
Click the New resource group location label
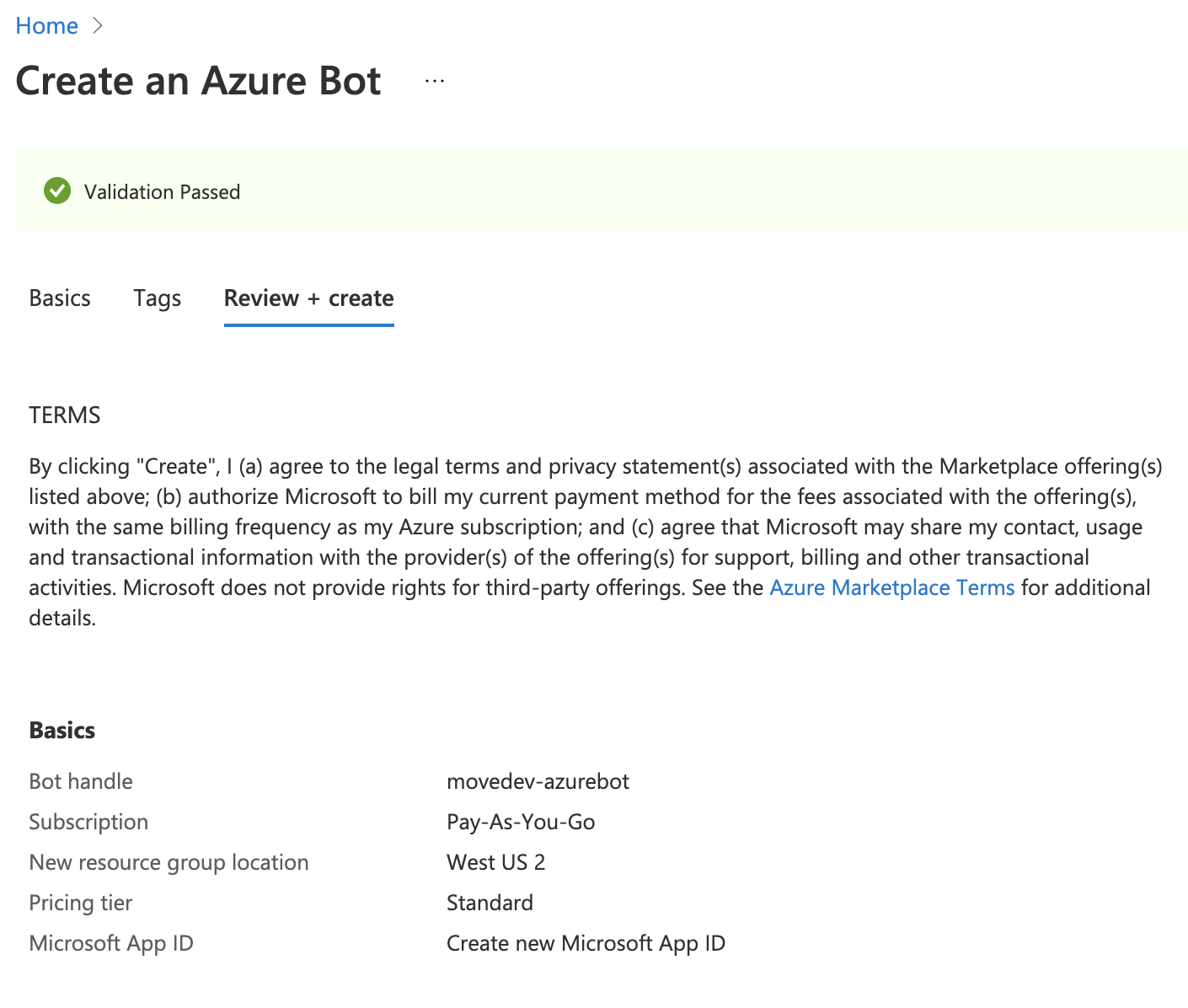pyautogui.click(x=169, y=862)
